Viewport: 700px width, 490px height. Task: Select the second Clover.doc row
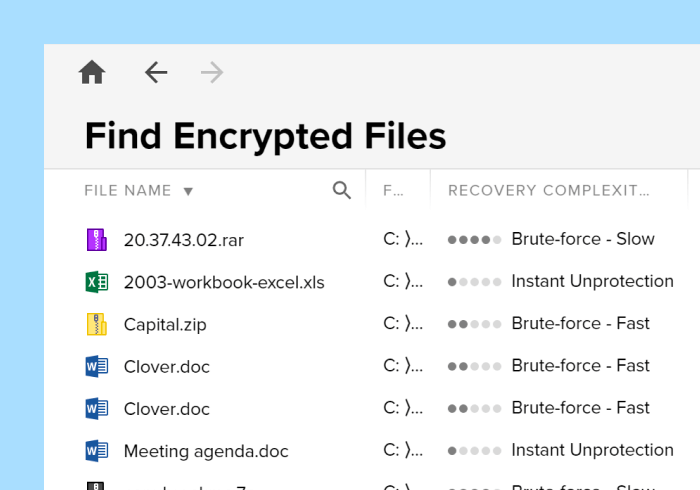tap(365, 408)
